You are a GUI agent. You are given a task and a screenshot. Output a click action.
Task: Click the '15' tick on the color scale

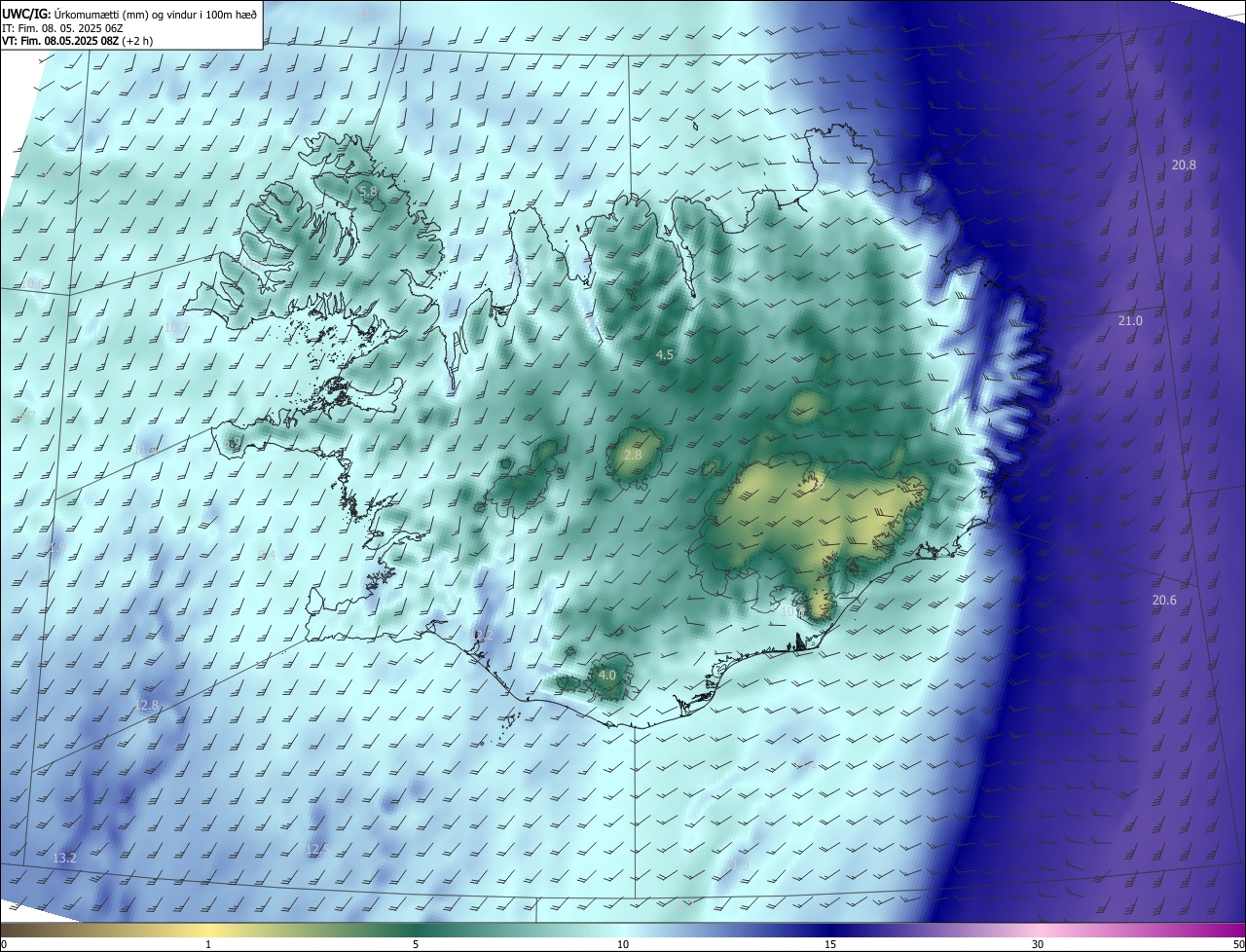[x=830, y=944]
